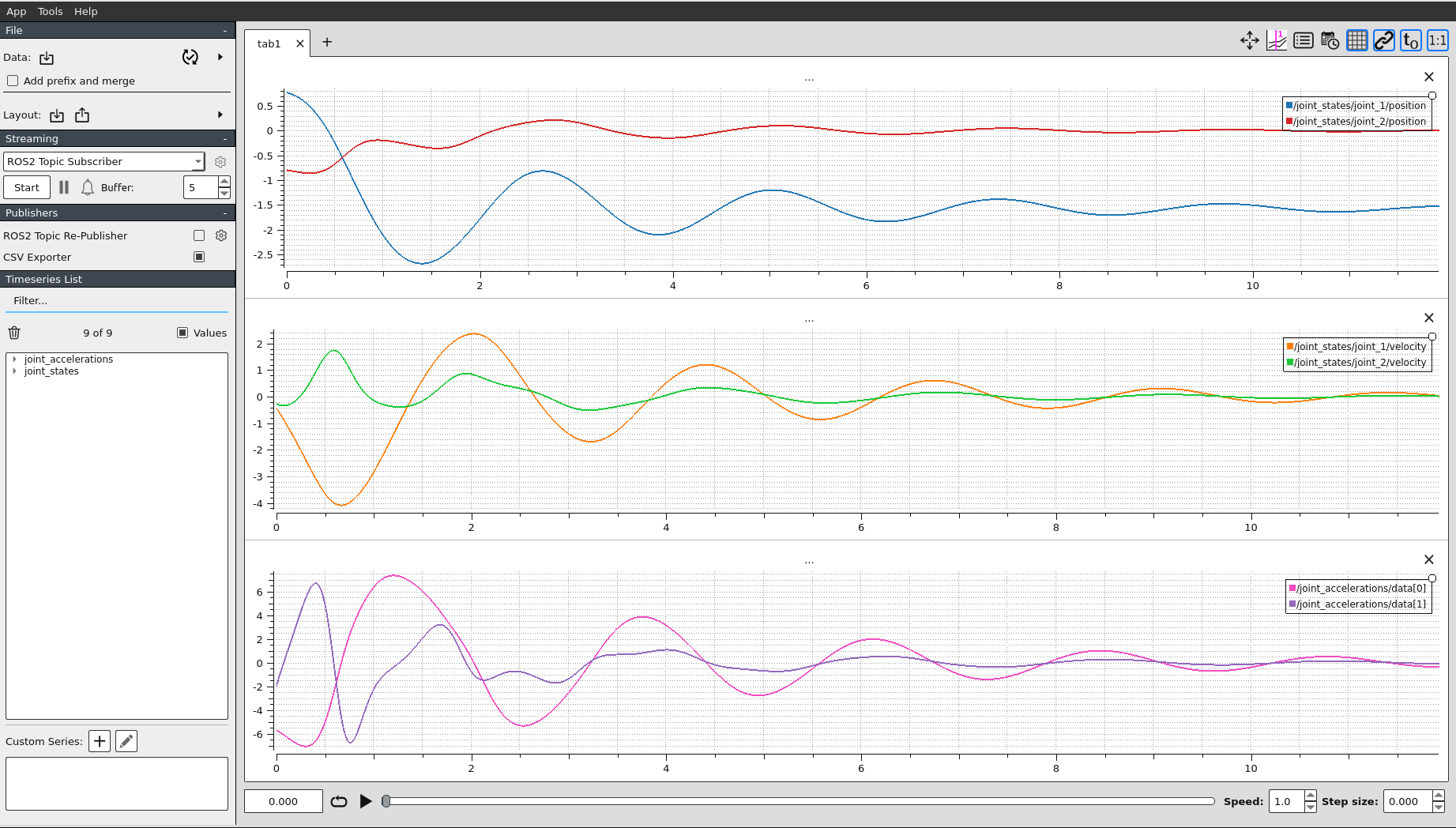
Task: Click the timeseries Filter field
Action: (117, 301)
